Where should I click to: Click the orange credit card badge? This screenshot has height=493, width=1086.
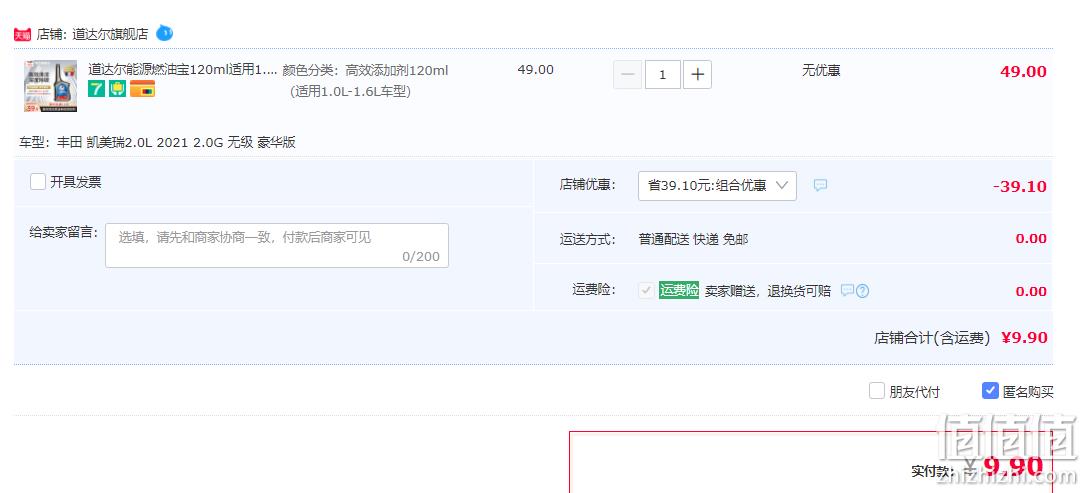[143, 89]
